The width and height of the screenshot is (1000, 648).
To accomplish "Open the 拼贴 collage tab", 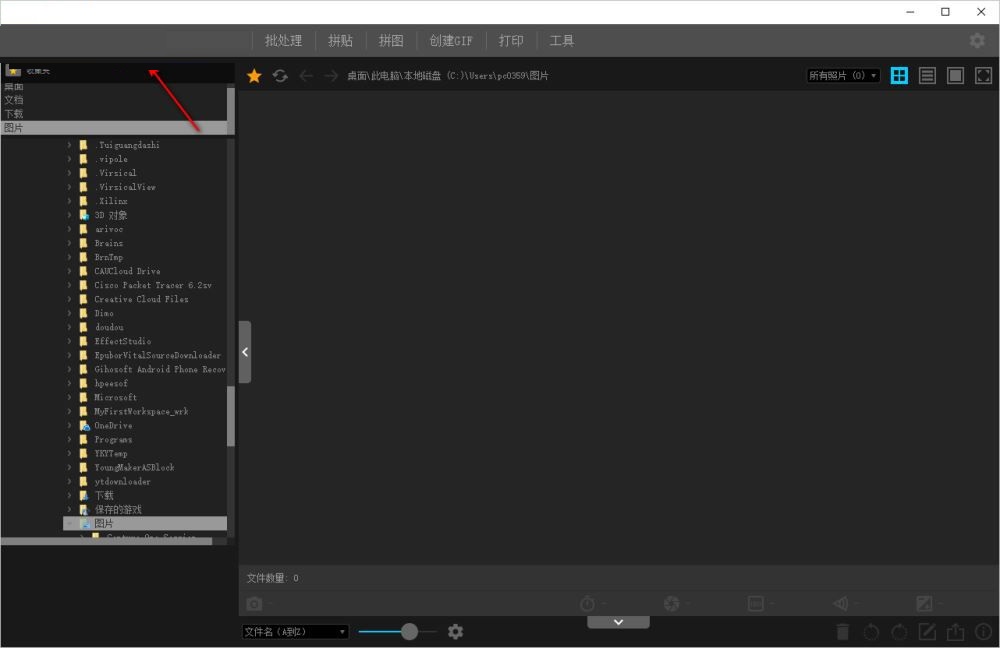I will point(341,41).
